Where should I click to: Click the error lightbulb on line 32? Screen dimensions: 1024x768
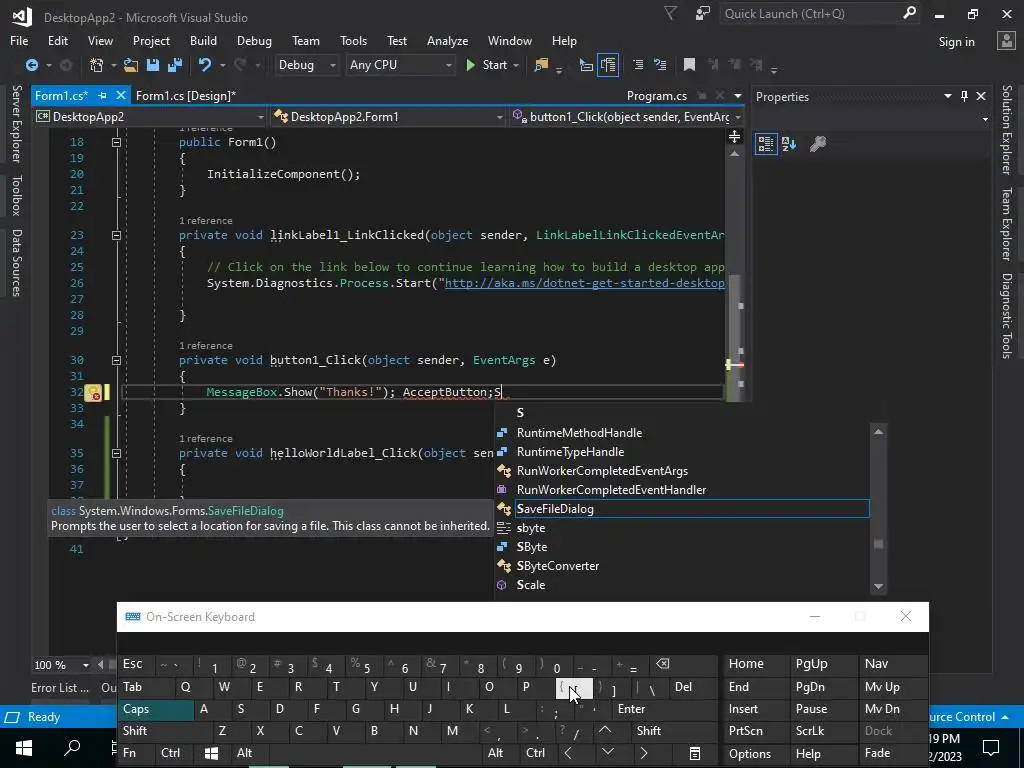[x=93, y=392]
